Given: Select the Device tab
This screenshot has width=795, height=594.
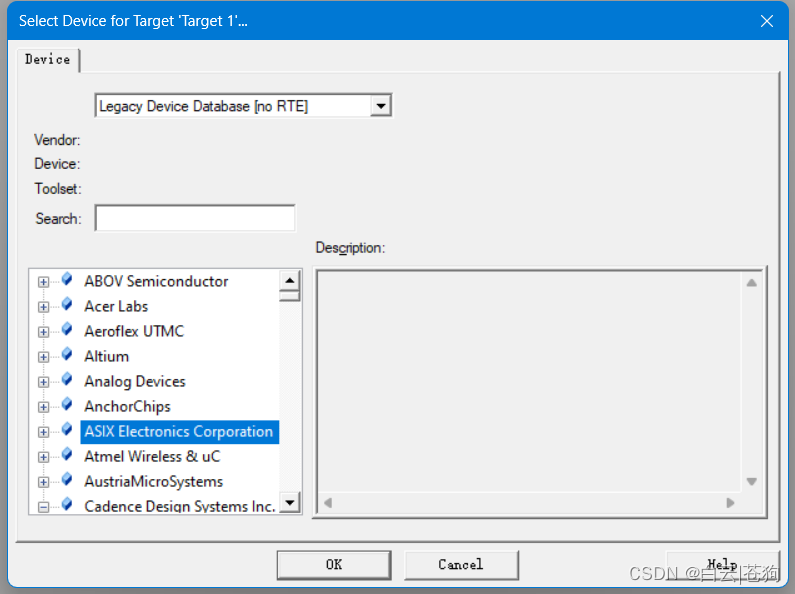Looking at the screenshot, I should click(x=48, y=60).
